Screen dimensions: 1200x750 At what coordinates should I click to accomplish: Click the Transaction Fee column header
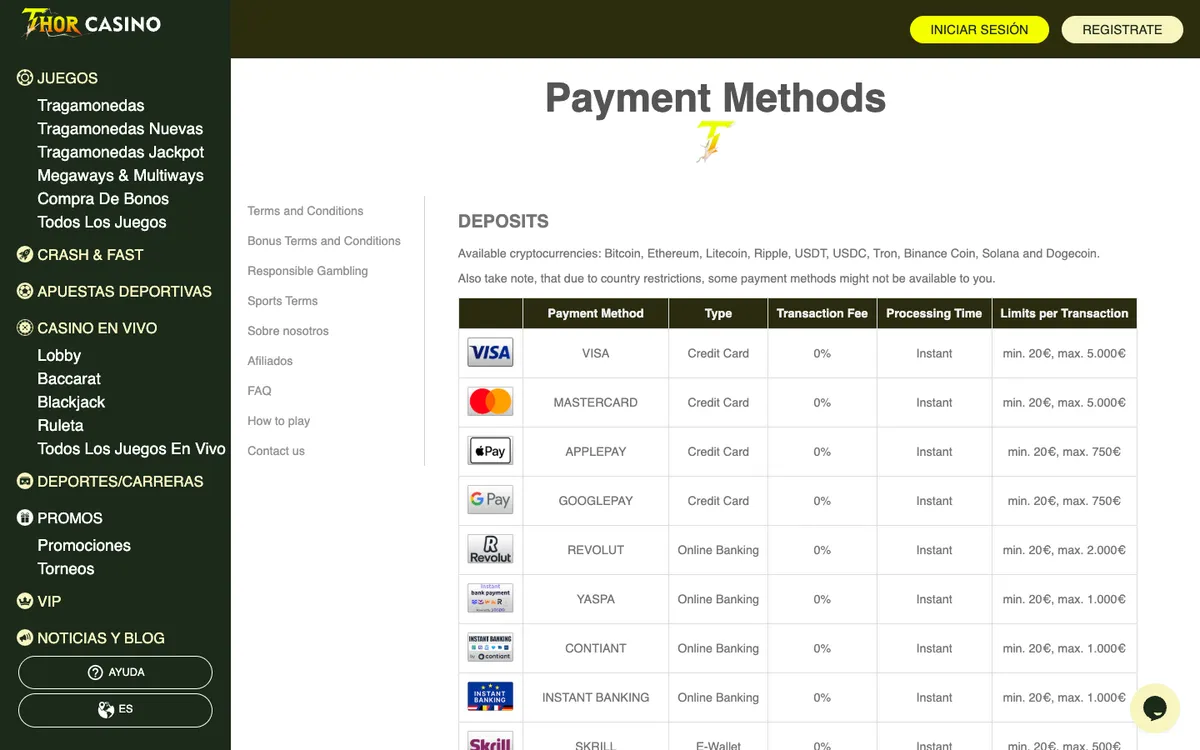click(822, 313)
